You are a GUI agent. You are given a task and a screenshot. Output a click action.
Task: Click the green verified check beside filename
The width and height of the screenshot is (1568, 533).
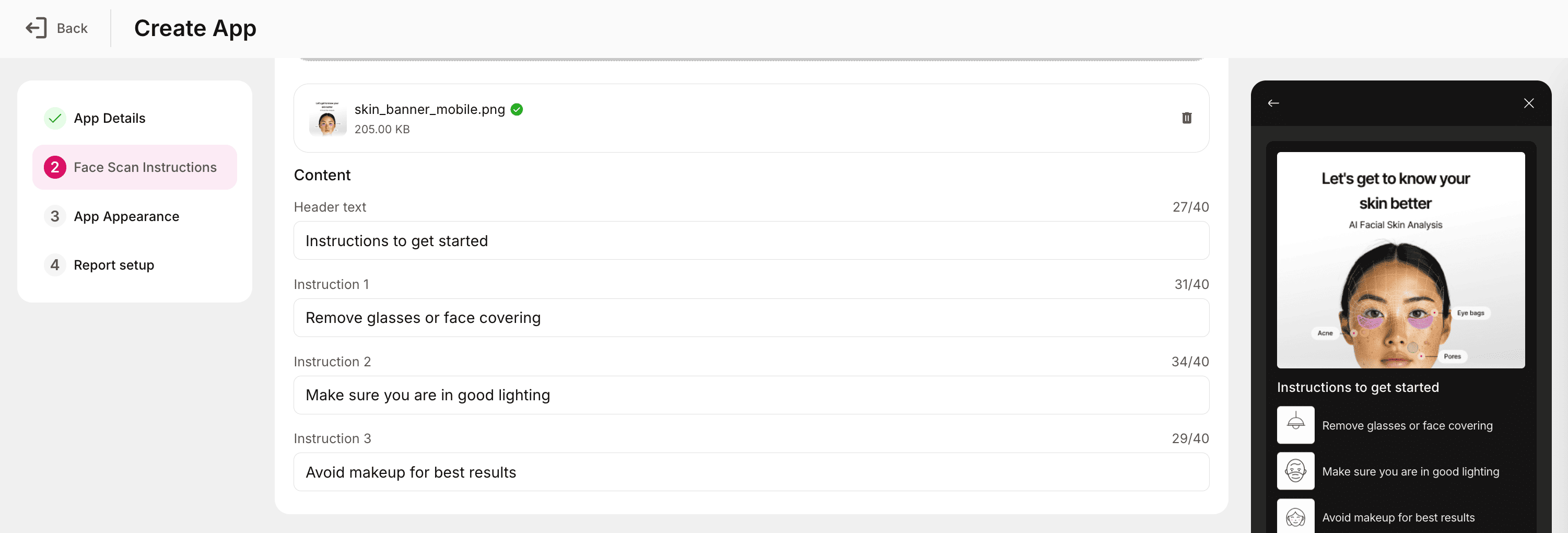coord(517,110)
